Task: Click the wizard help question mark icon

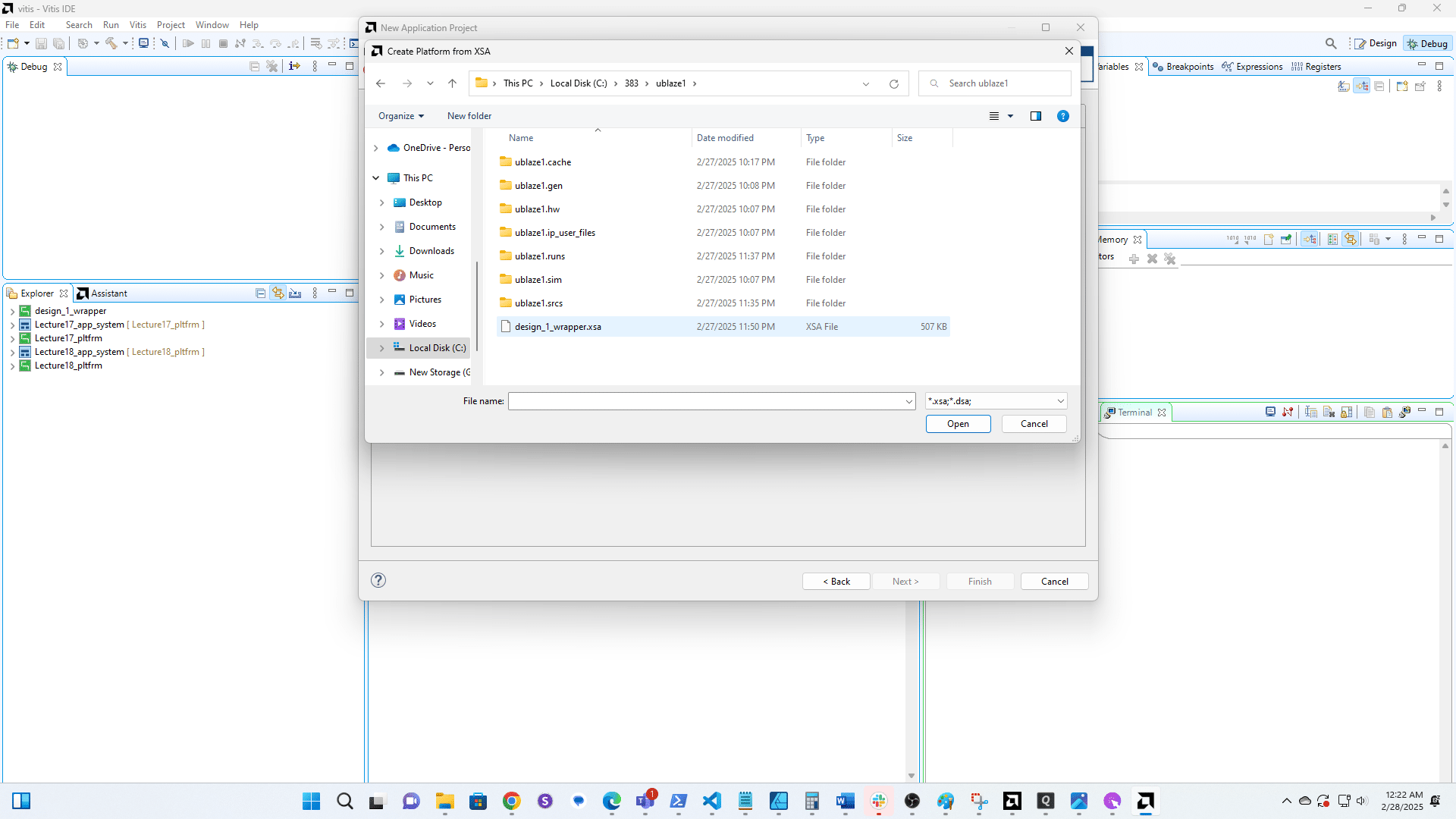Action: pos(378,580)
